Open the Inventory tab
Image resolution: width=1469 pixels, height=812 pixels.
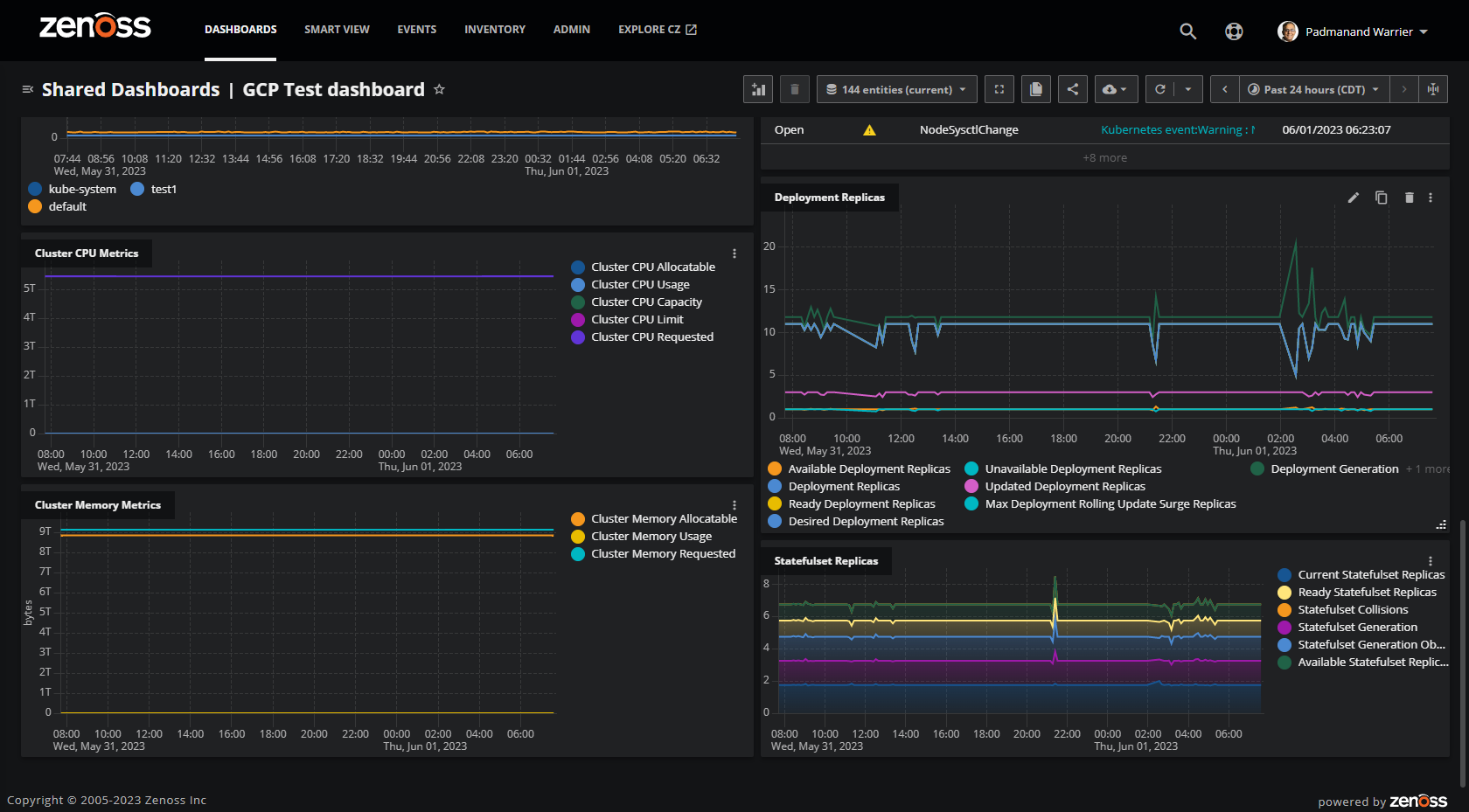coord(494,30)
